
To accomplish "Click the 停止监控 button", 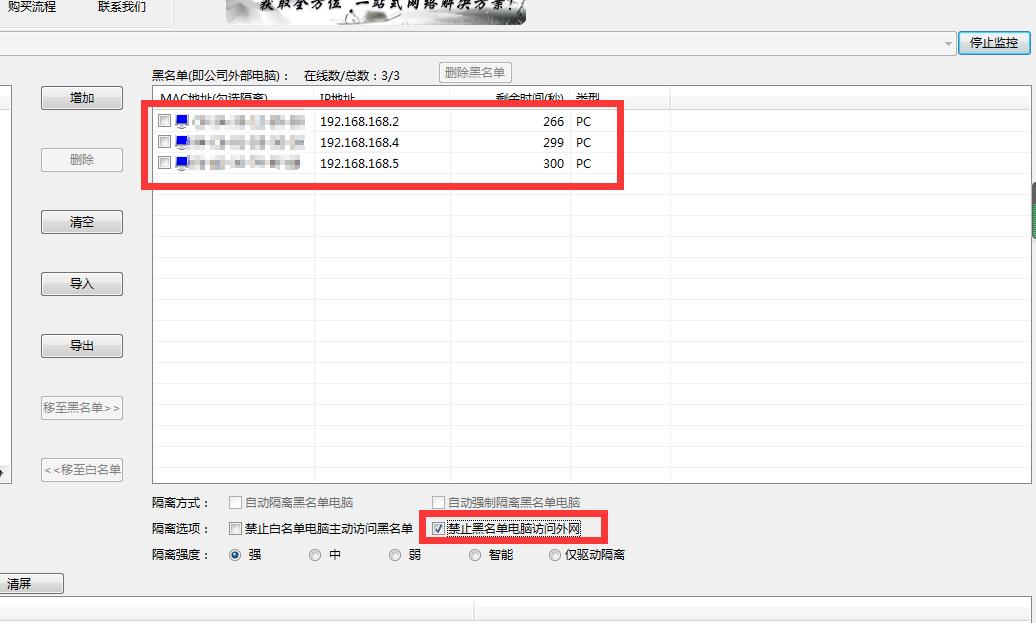I will (x=993, y=43).
